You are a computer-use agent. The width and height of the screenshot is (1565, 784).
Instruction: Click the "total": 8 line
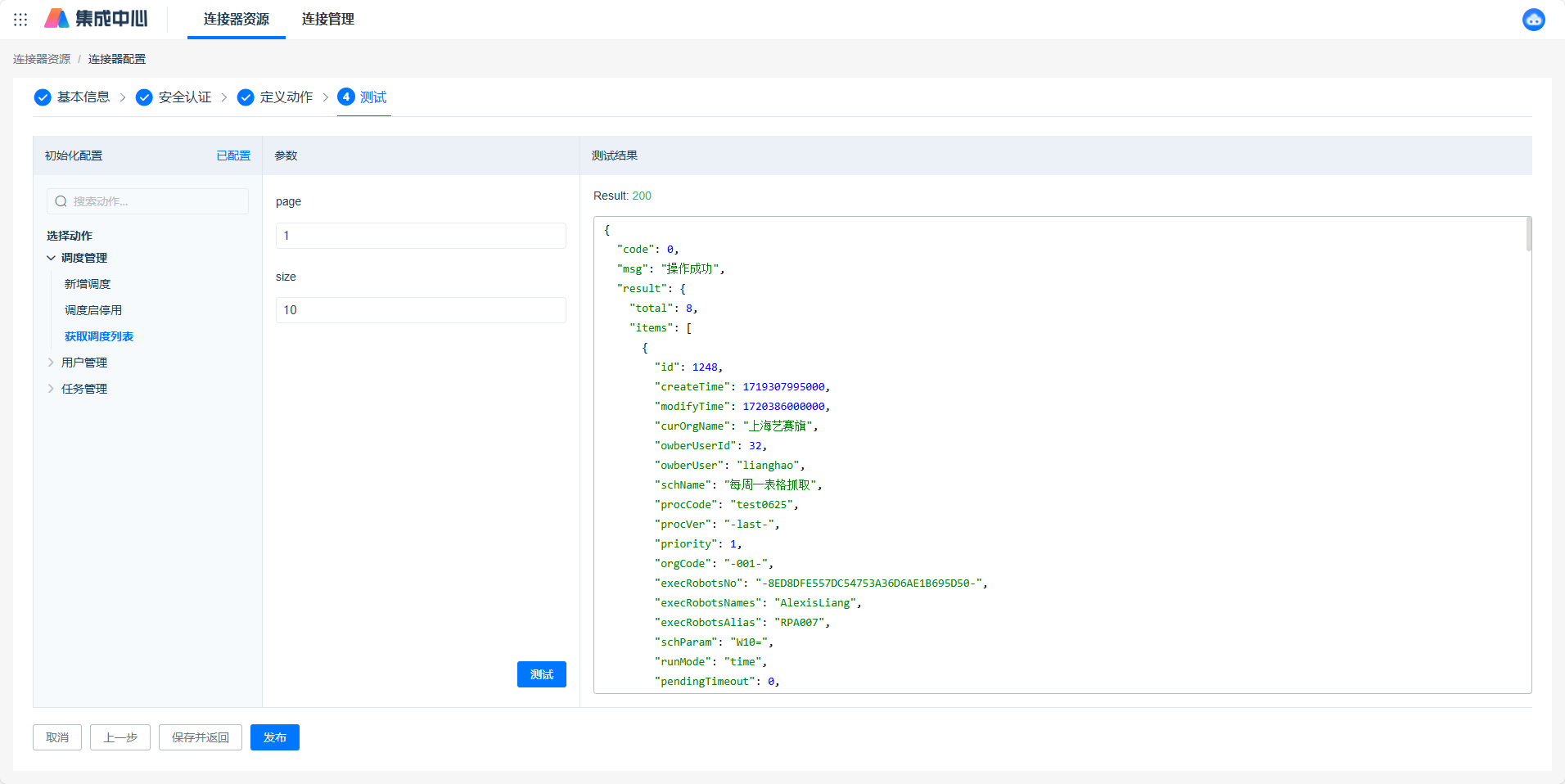pos(663,309)
